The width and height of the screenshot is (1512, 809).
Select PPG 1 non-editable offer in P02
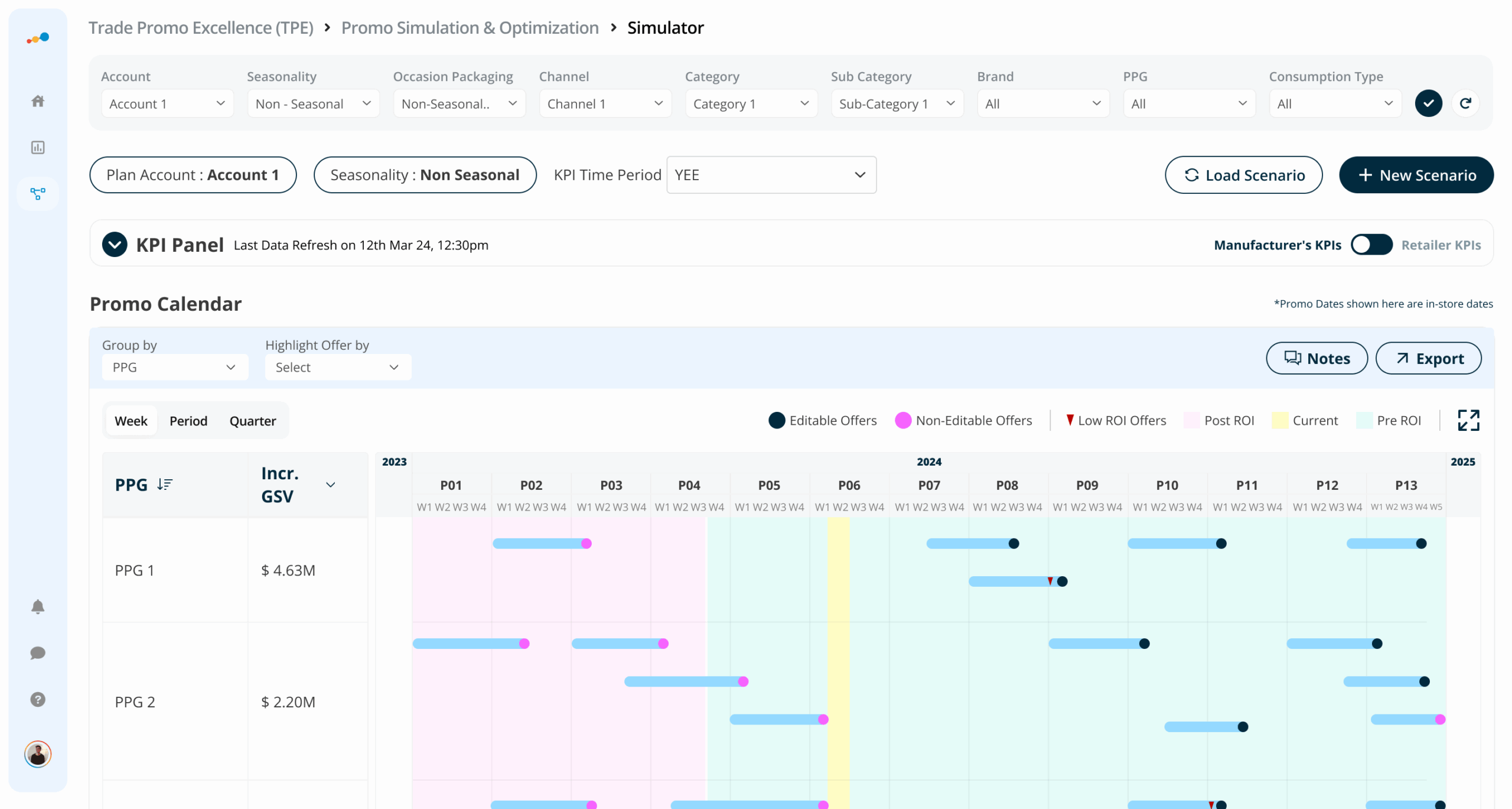point(542,543)
